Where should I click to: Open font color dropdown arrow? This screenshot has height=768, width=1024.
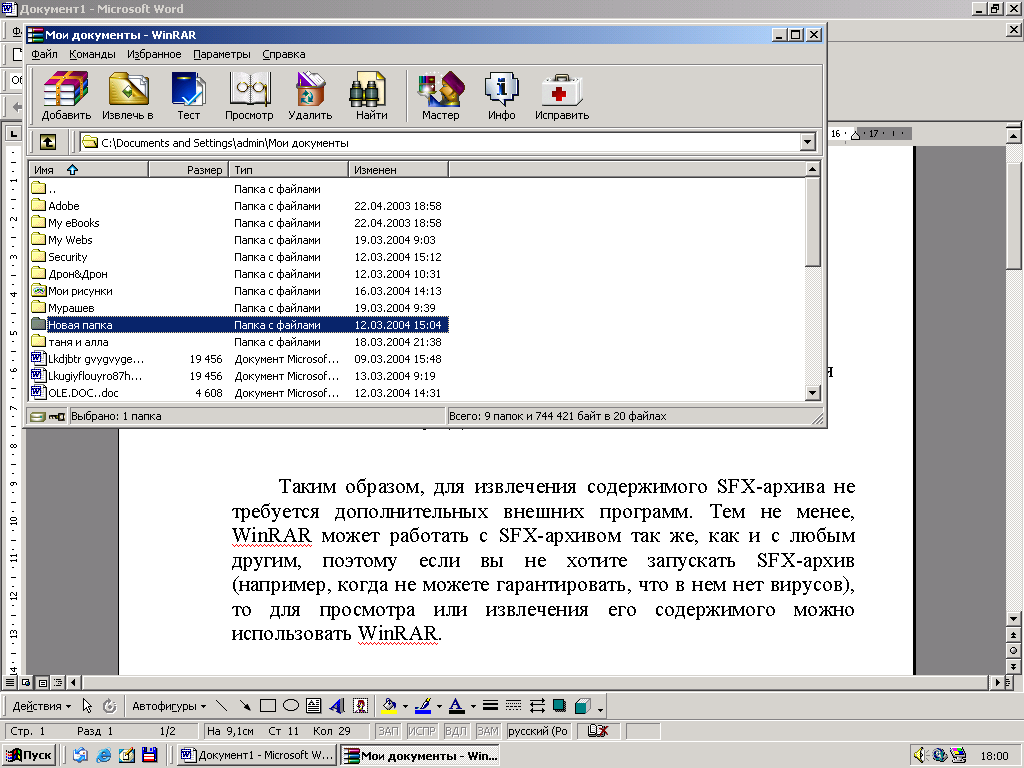pos(473,706)
